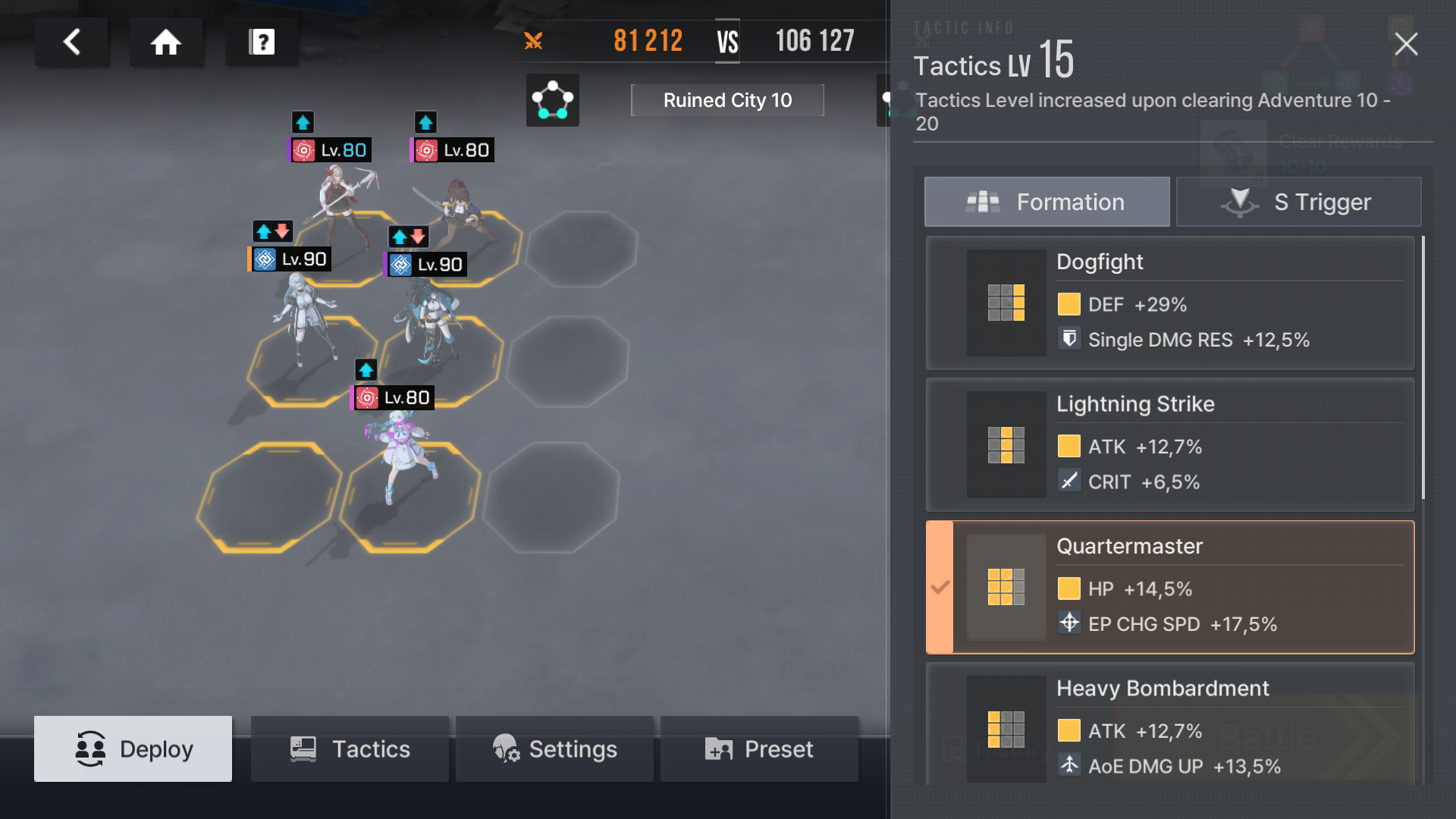Switch to the S Trigger tab
This screenshot has width=1456, height=819.
coord(1298,202)
